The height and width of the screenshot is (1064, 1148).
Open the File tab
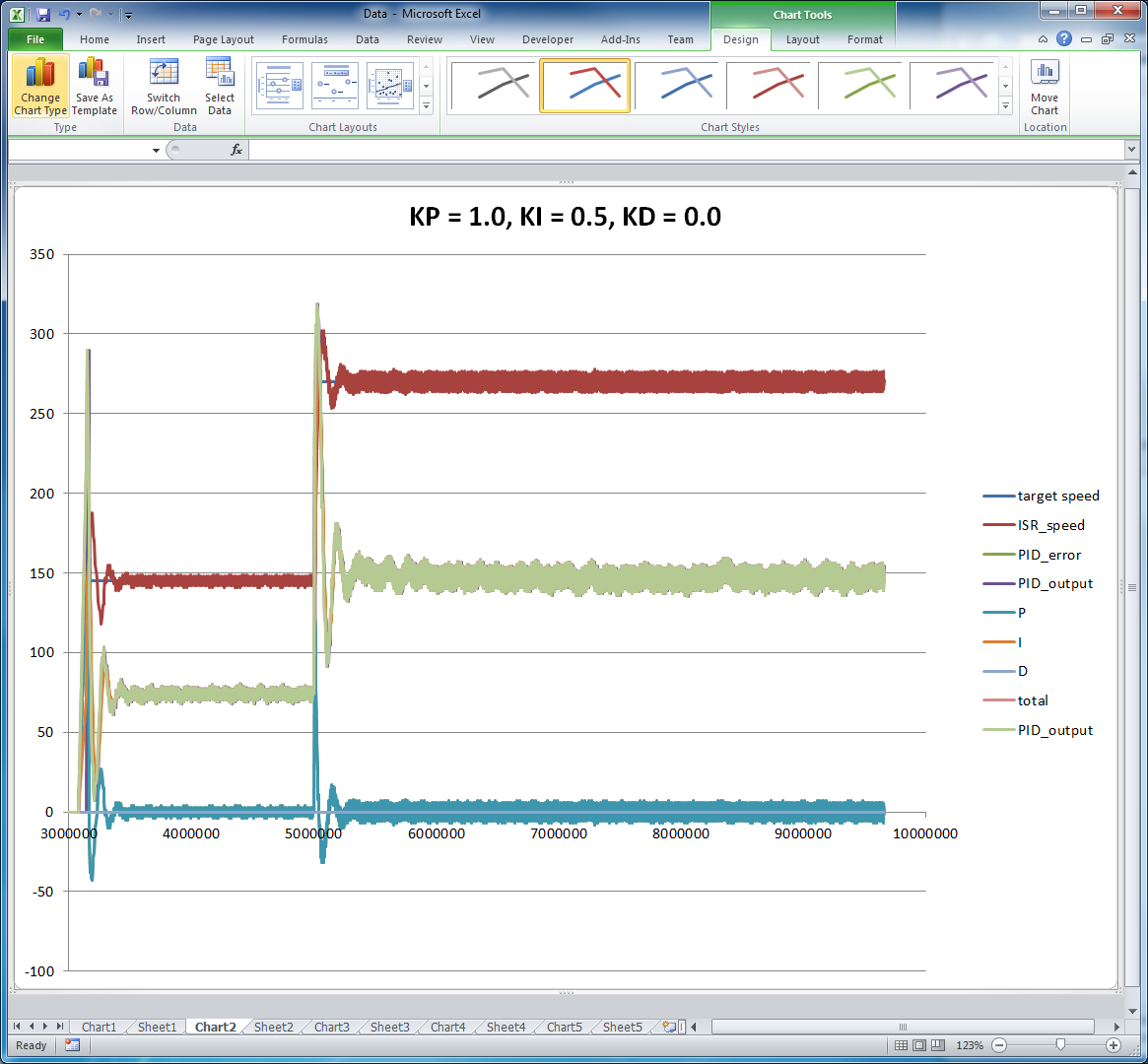35,39
